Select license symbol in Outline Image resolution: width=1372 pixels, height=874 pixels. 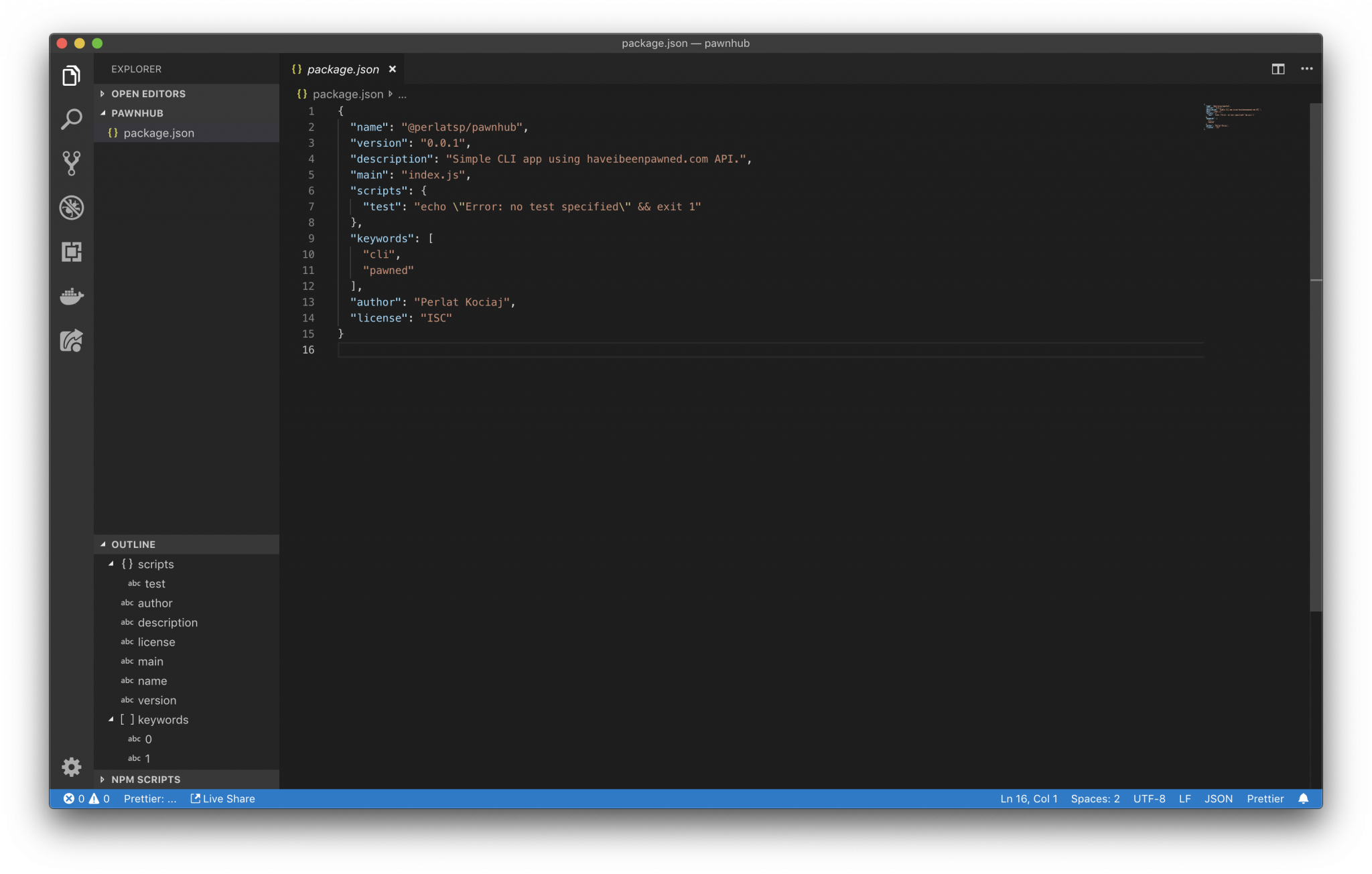click(x=186, y=642)
